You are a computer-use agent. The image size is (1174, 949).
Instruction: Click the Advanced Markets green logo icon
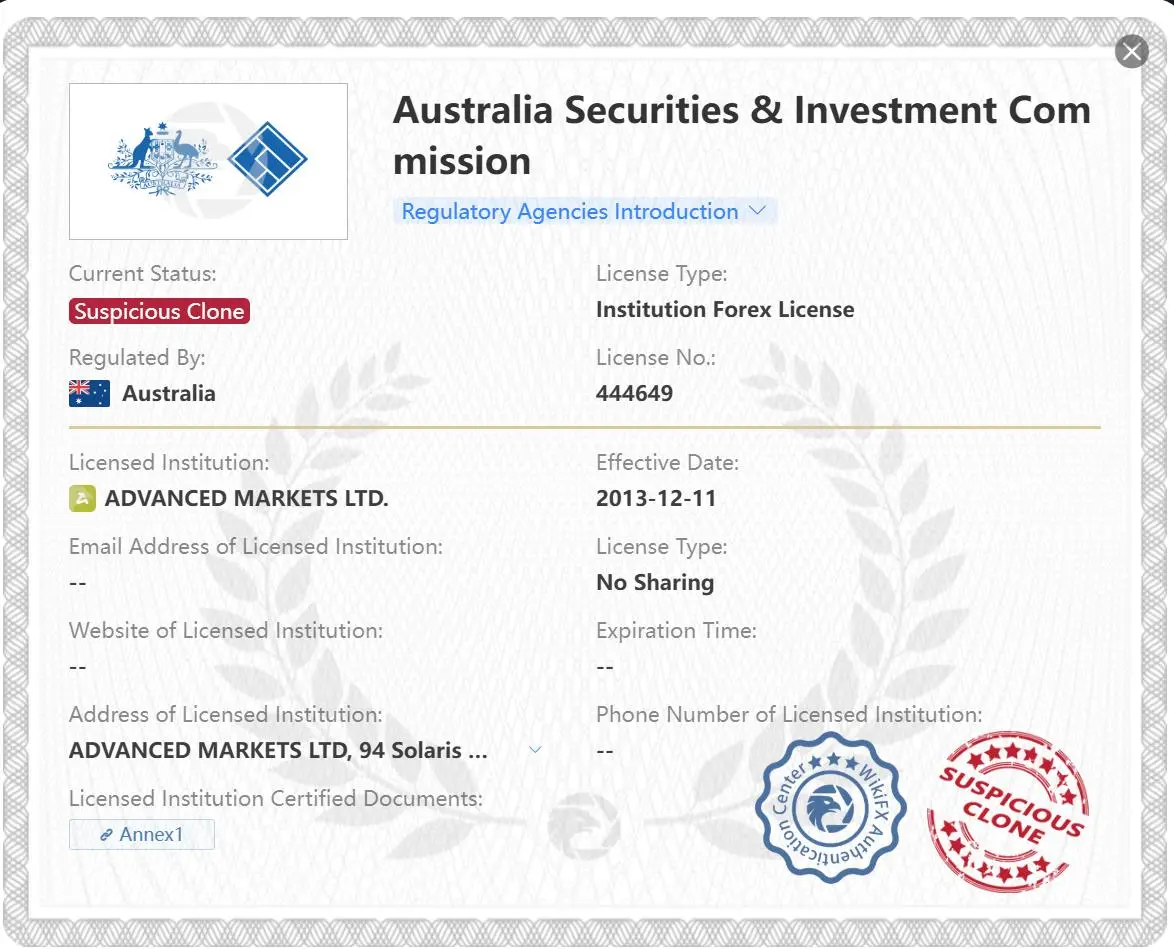click(x=82, y=498)
